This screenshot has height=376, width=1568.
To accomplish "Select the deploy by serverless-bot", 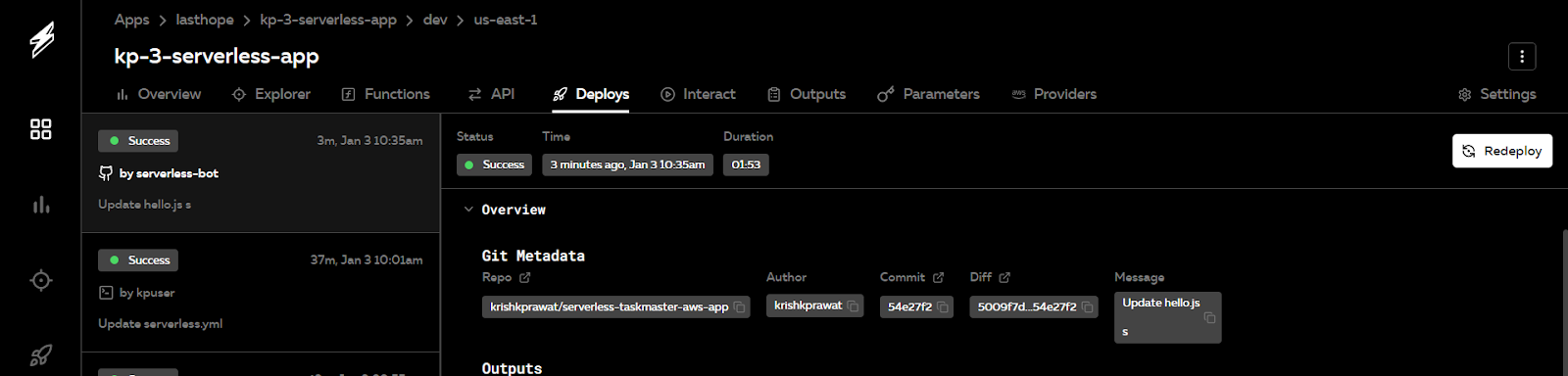I will 261,173.
